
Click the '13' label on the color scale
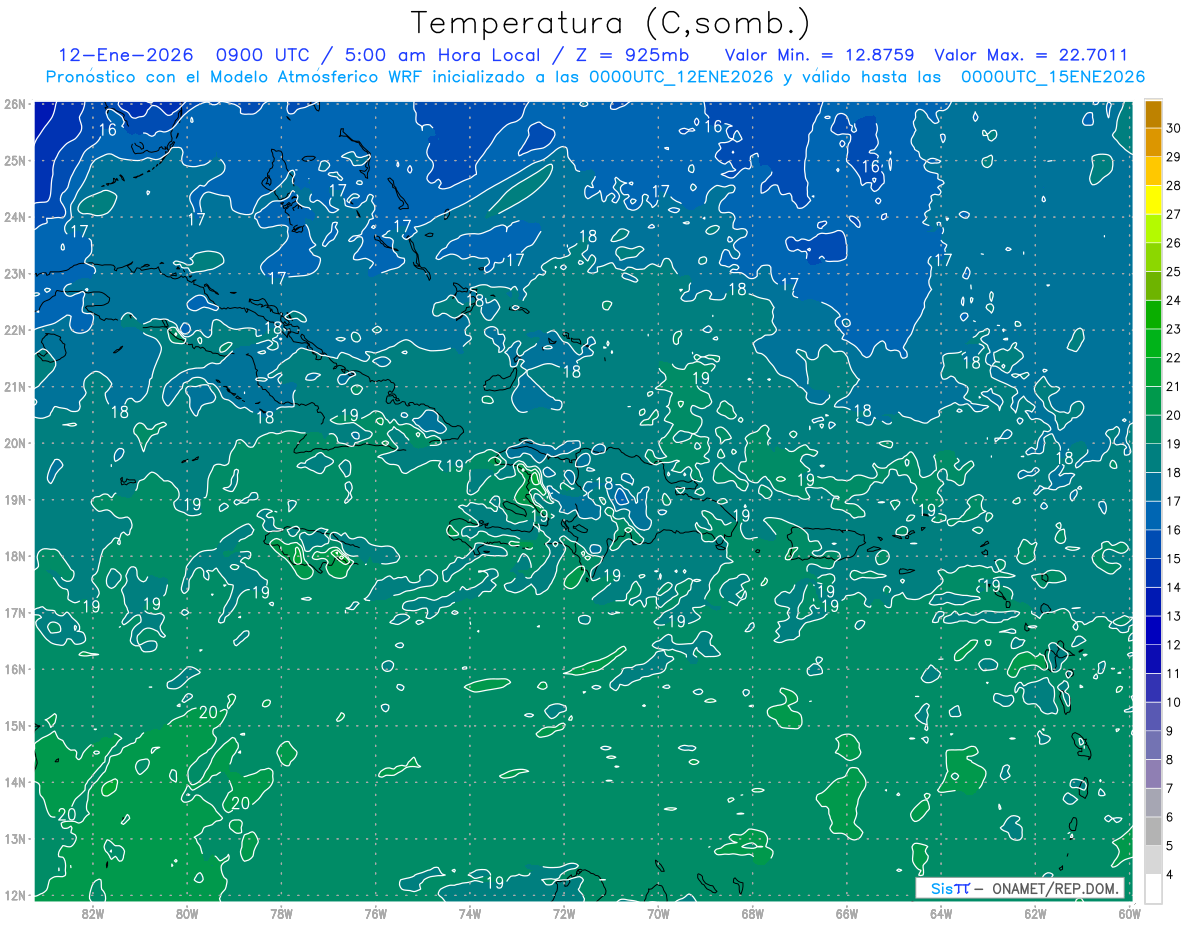[x=1174, y=616]
